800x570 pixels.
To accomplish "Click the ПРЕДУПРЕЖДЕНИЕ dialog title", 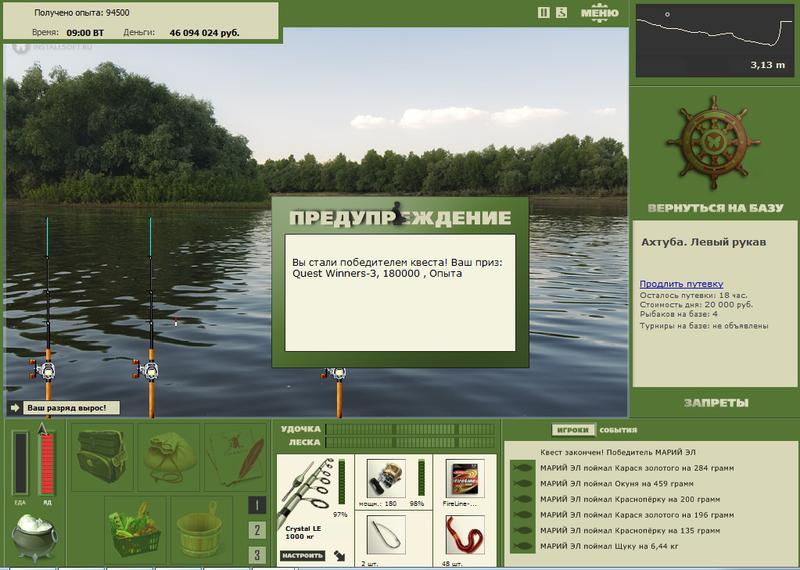I will (400, 217).
